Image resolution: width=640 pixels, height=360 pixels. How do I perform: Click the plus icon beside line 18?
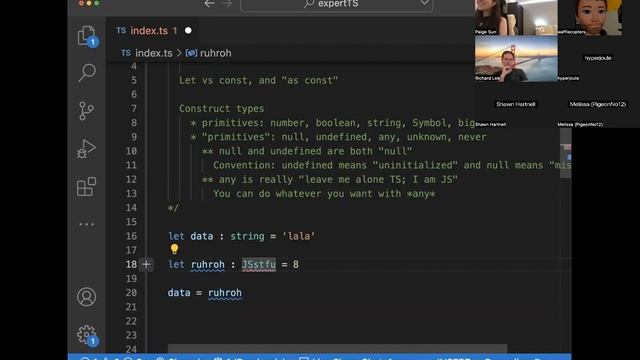point(146,264)
